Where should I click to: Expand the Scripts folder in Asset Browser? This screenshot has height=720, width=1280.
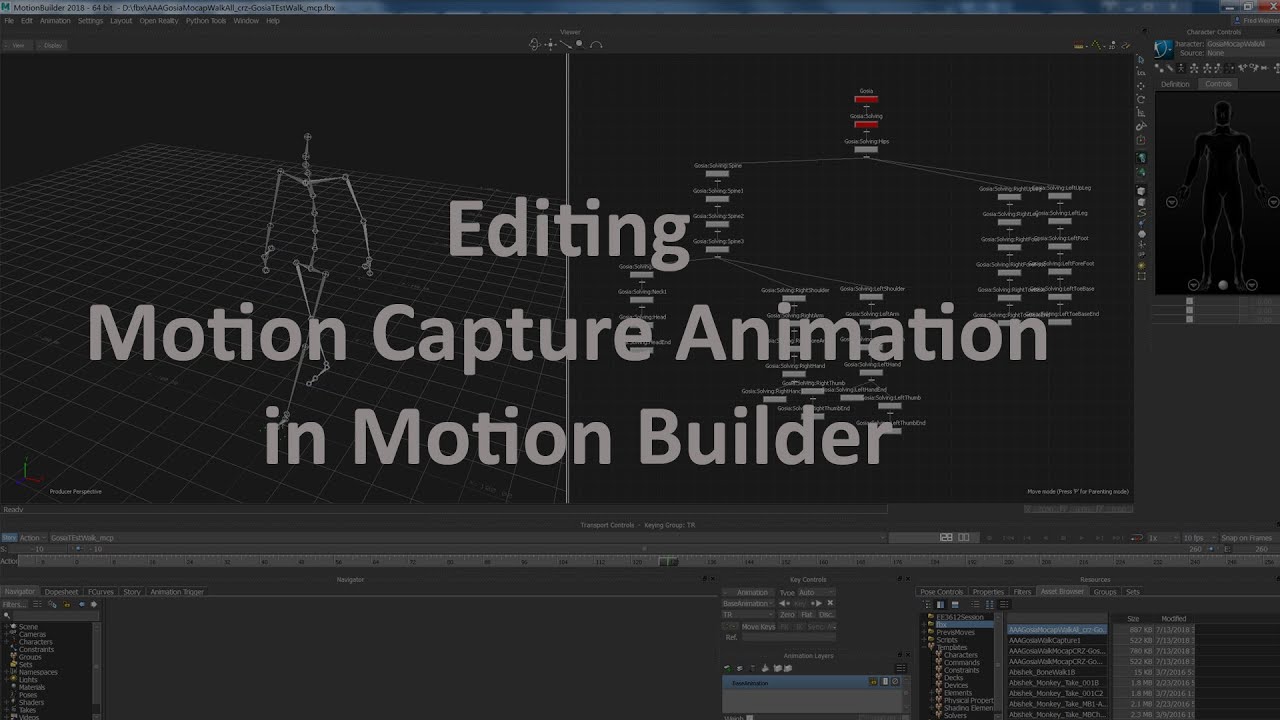tap(924, 640)
